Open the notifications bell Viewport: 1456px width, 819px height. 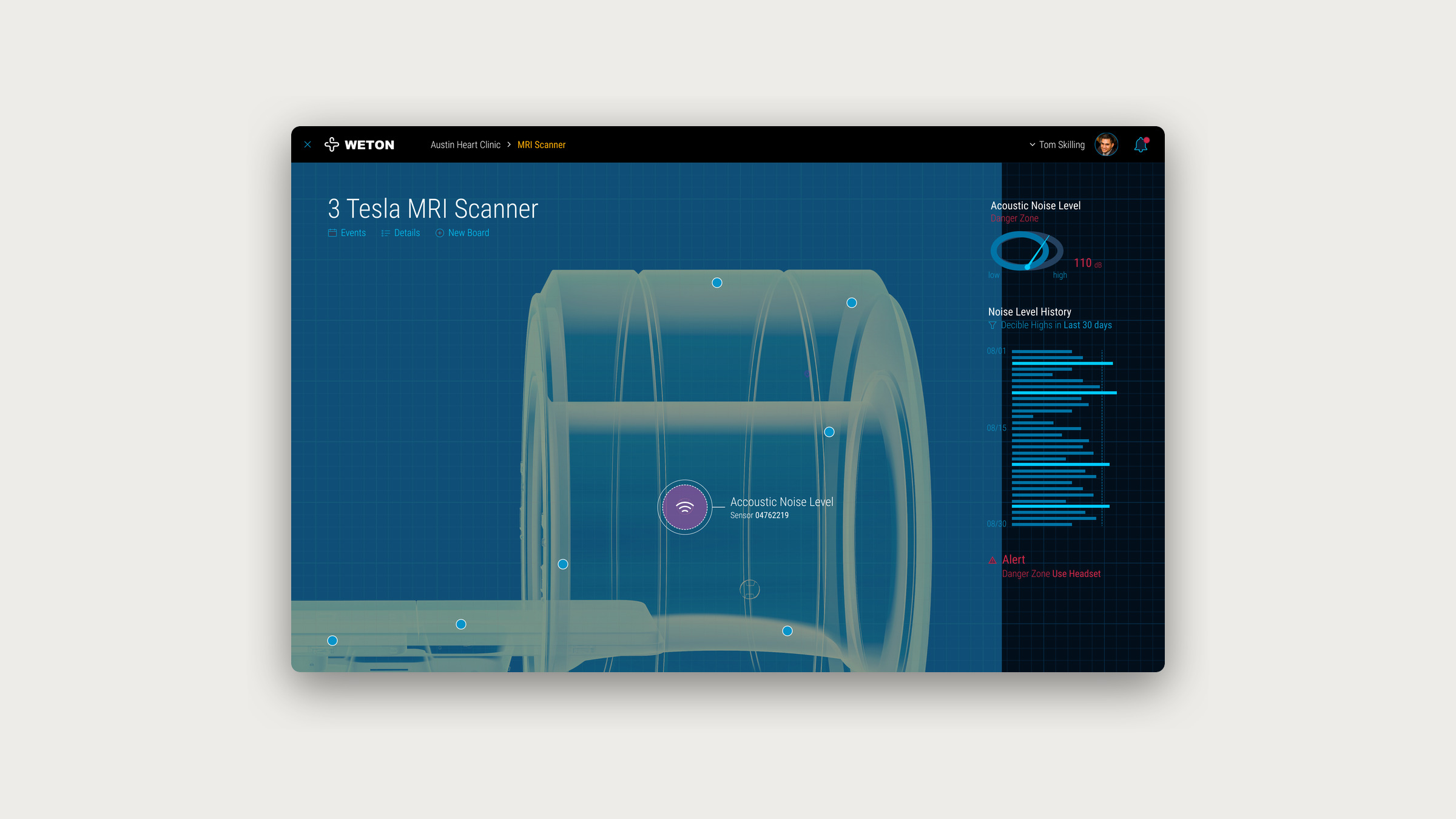point(1141,144)
